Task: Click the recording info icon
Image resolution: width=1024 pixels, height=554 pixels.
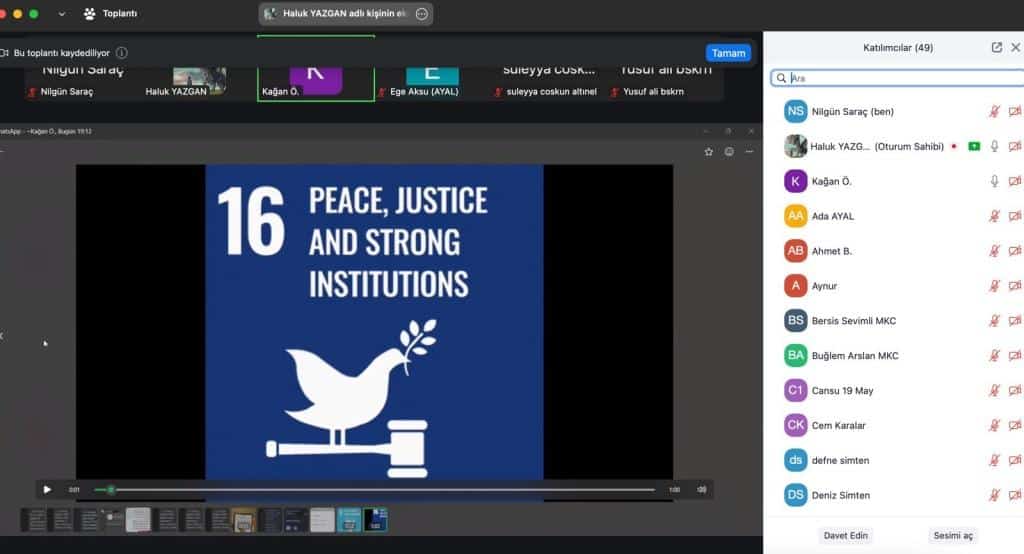Action: 121,52
